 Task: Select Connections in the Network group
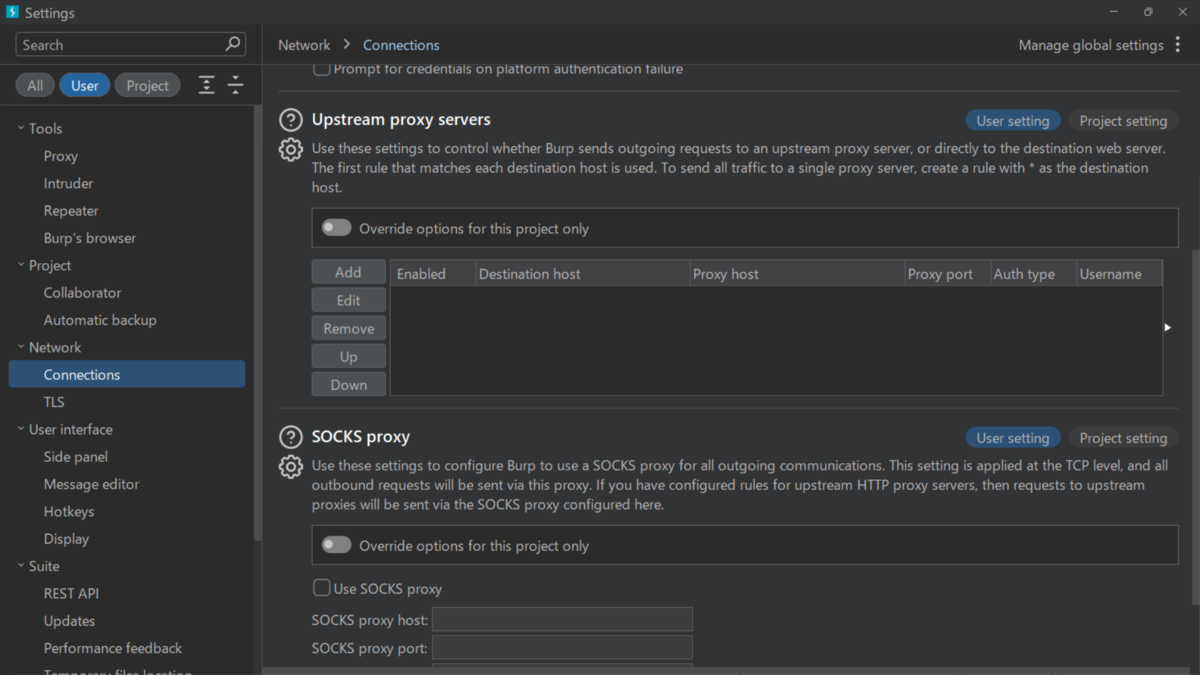click(x=127, y=374)
